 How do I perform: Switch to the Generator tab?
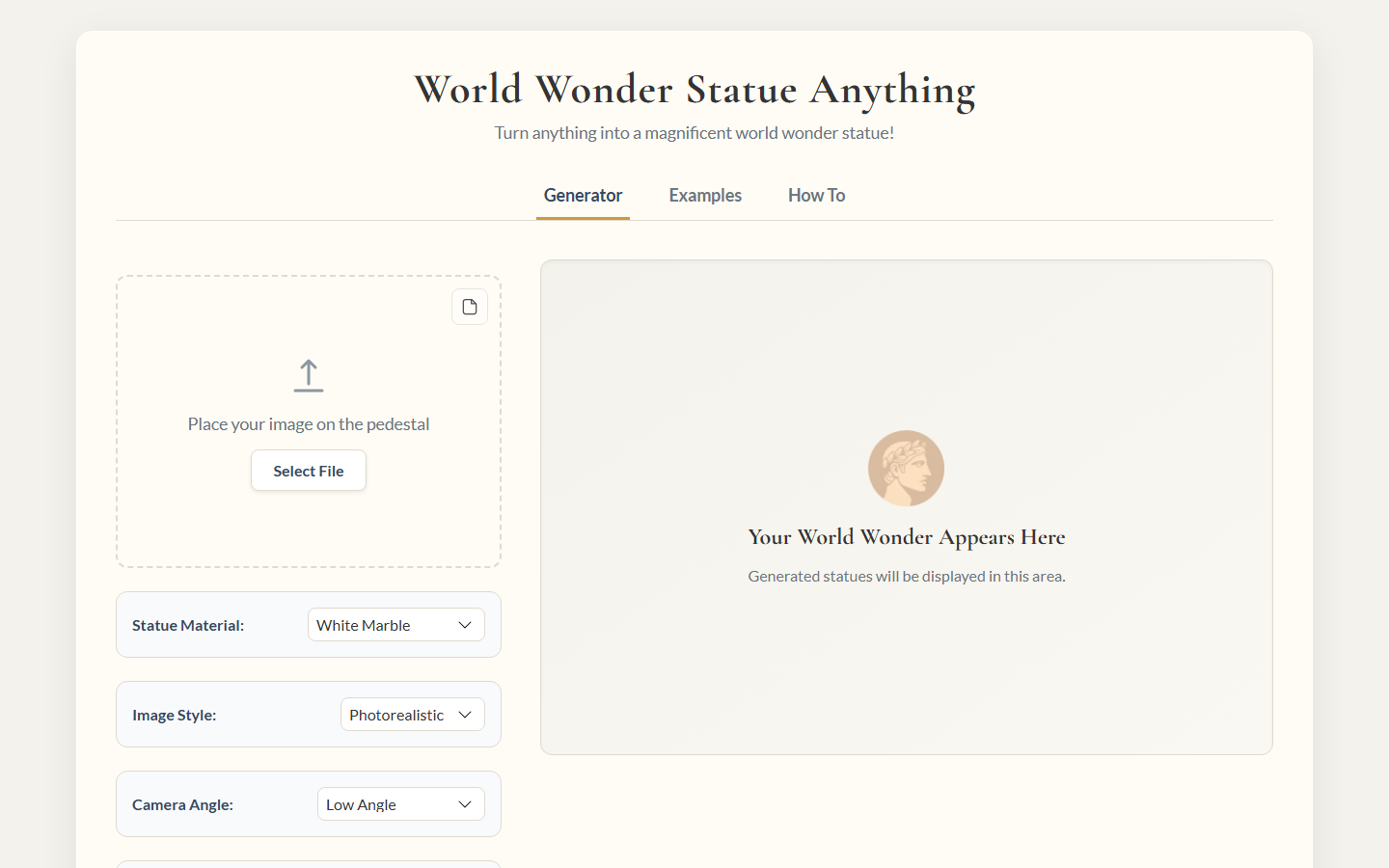[583, 196]
